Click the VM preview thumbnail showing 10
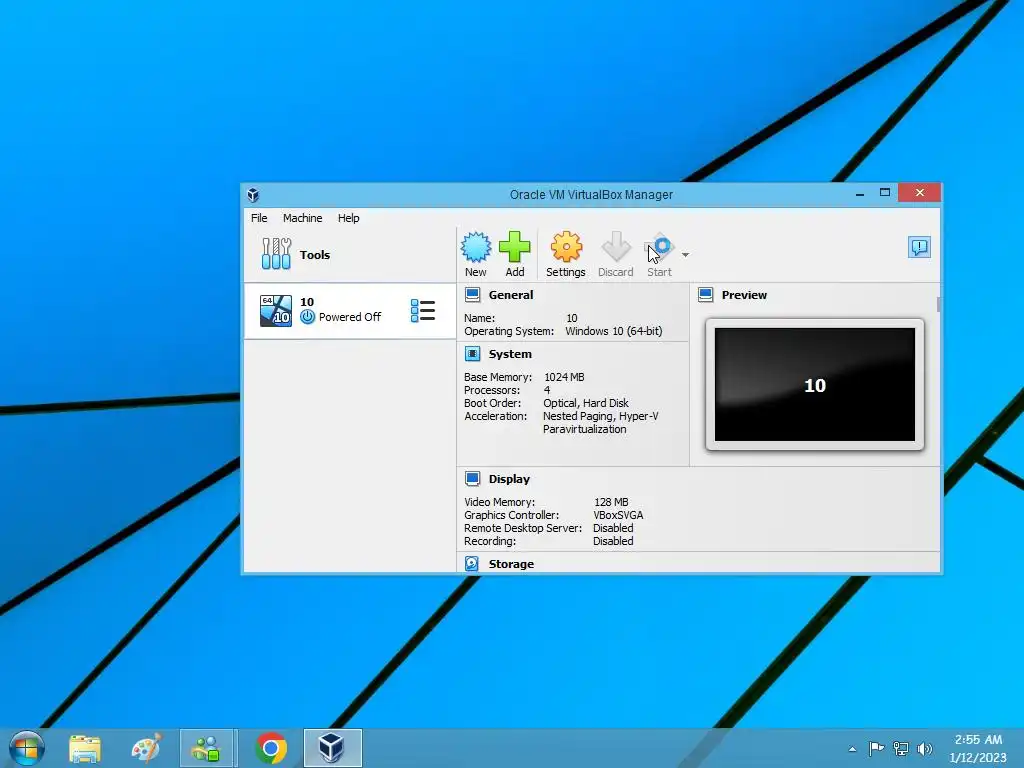The image size is (1024, 768). point(814,385)
